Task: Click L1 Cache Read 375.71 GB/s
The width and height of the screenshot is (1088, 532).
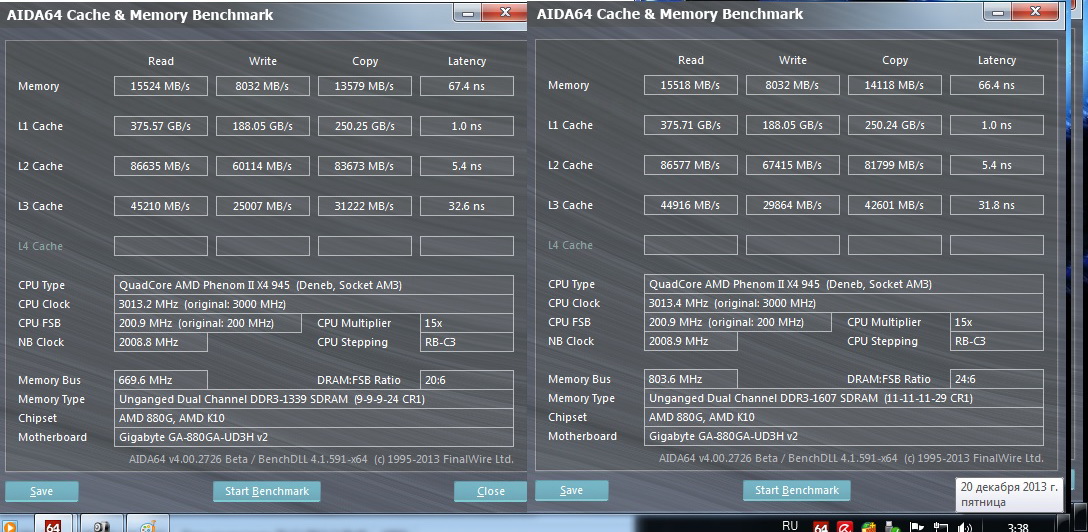Action: point(690,126)
